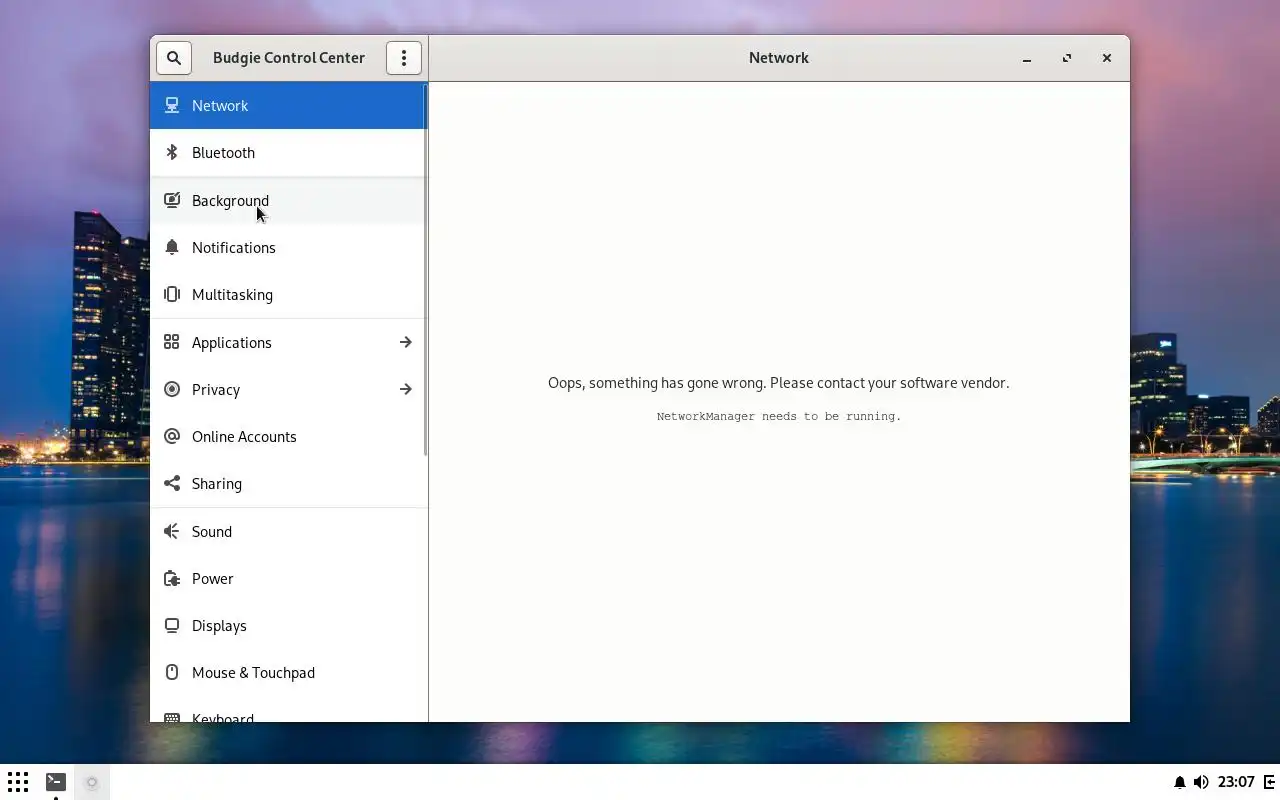
Task: Click the Sharing icon
Action: tap(172, 483)
